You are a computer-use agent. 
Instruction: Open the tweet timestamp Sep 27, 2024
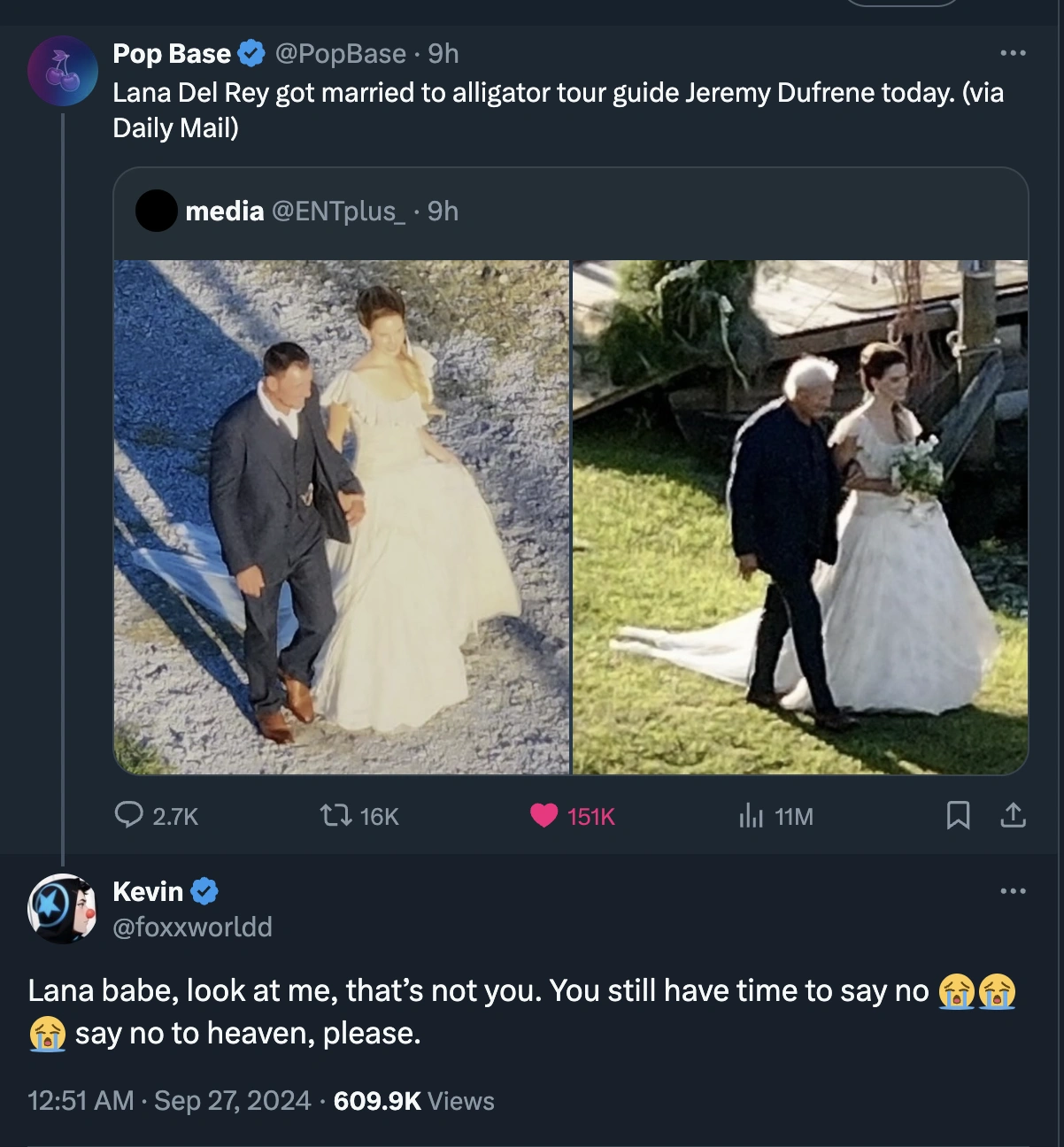pyautogui.click(x=232, y=1101)
